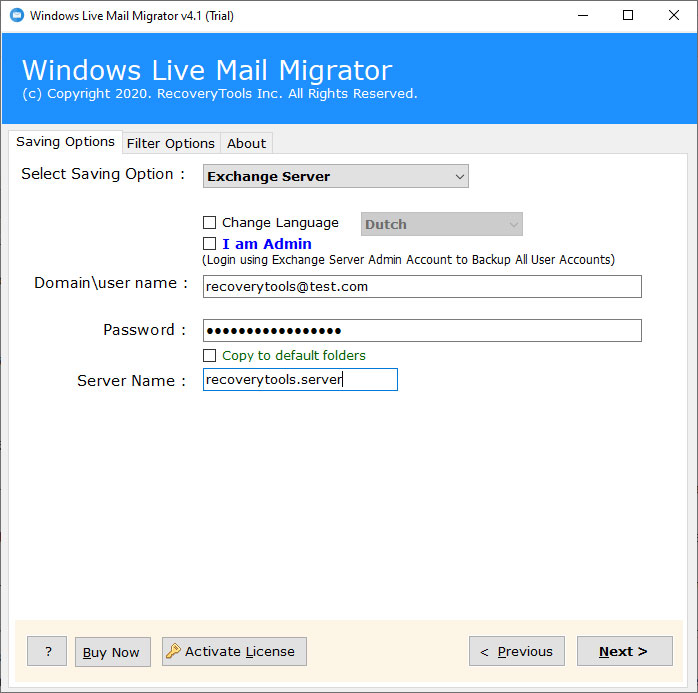Viewport: 698px width, 693px height.
Task: Proceed with the Next button
Action: tap(625, 651)
